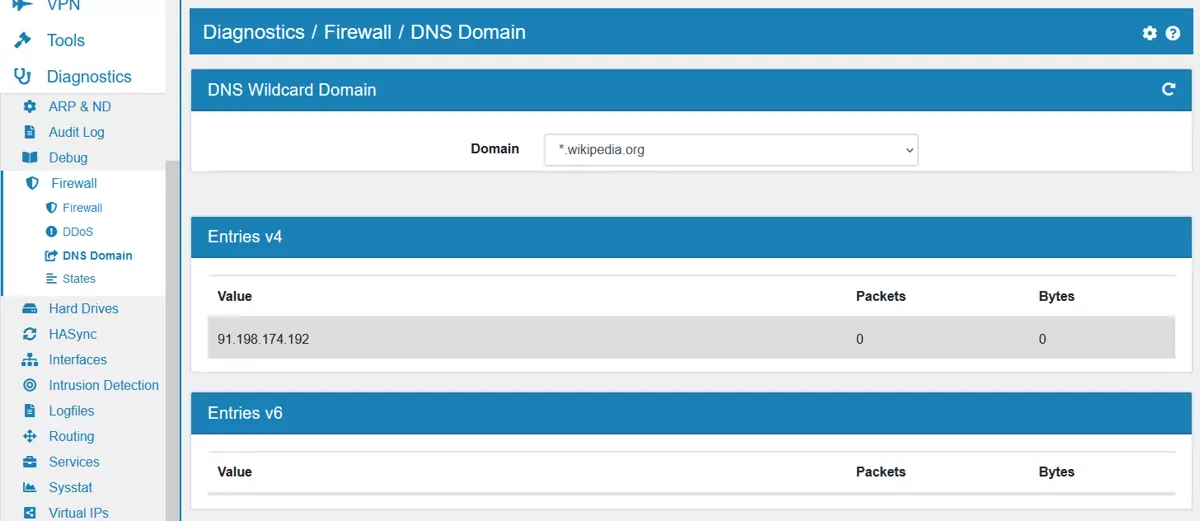1200x521 pixels.
Task: Click the help question mark icon
Action: (x=1173, y=34)
